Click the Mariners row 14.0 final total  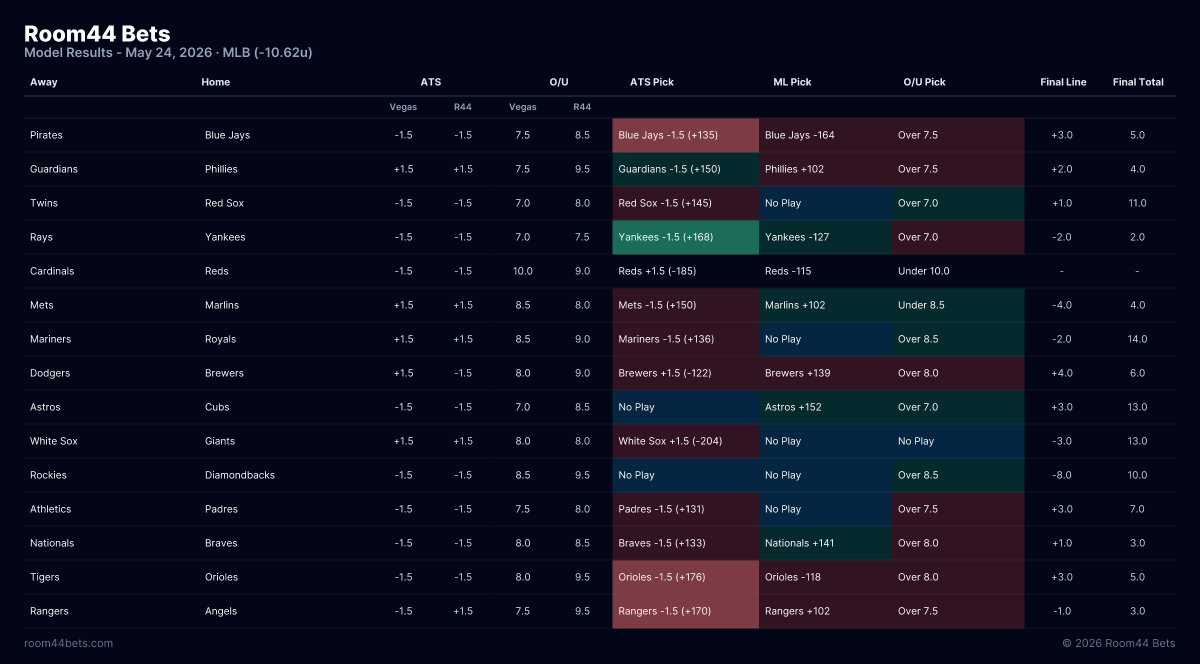[x=1137, y=339]
